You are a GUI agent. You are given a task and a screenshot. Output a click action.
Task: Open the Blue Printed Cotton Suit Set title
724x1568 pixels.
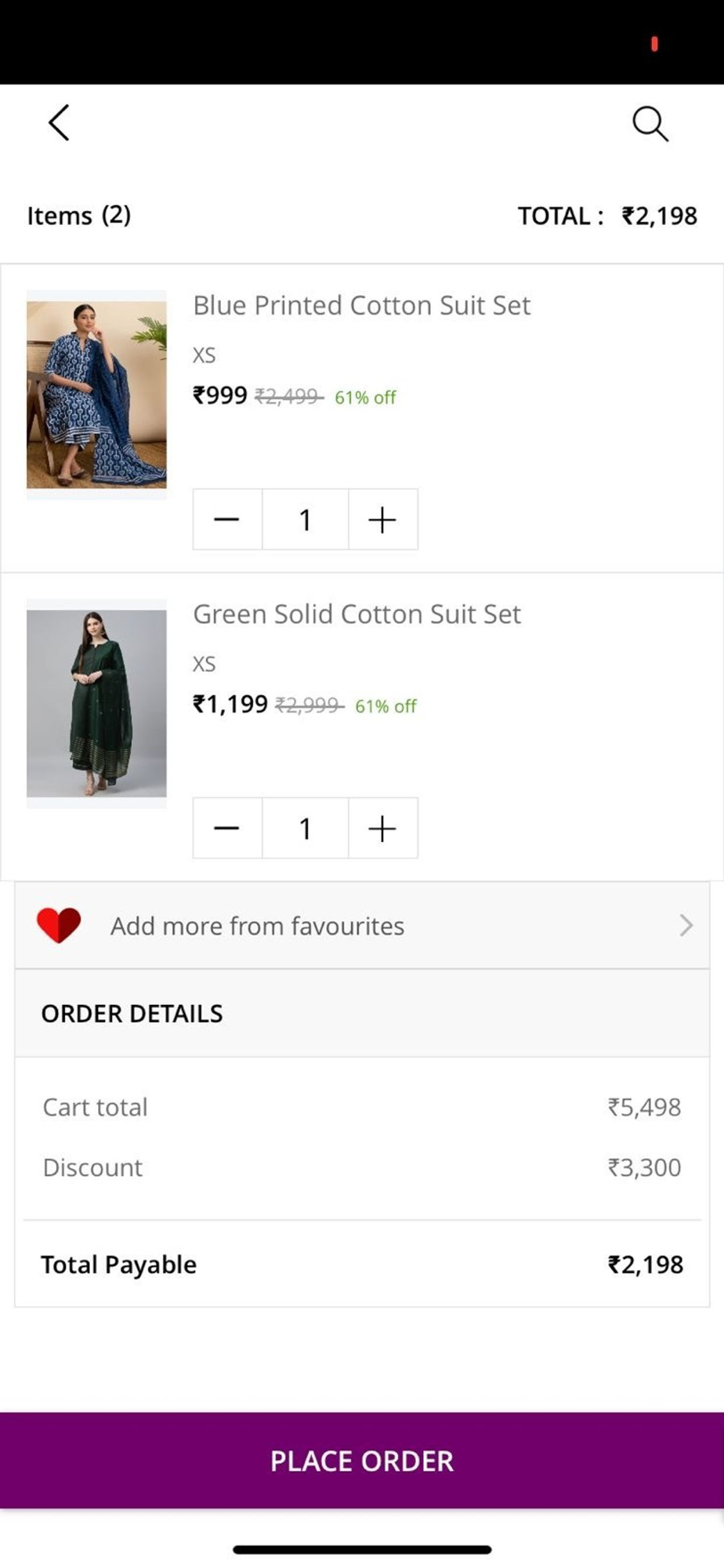[361, 305]
